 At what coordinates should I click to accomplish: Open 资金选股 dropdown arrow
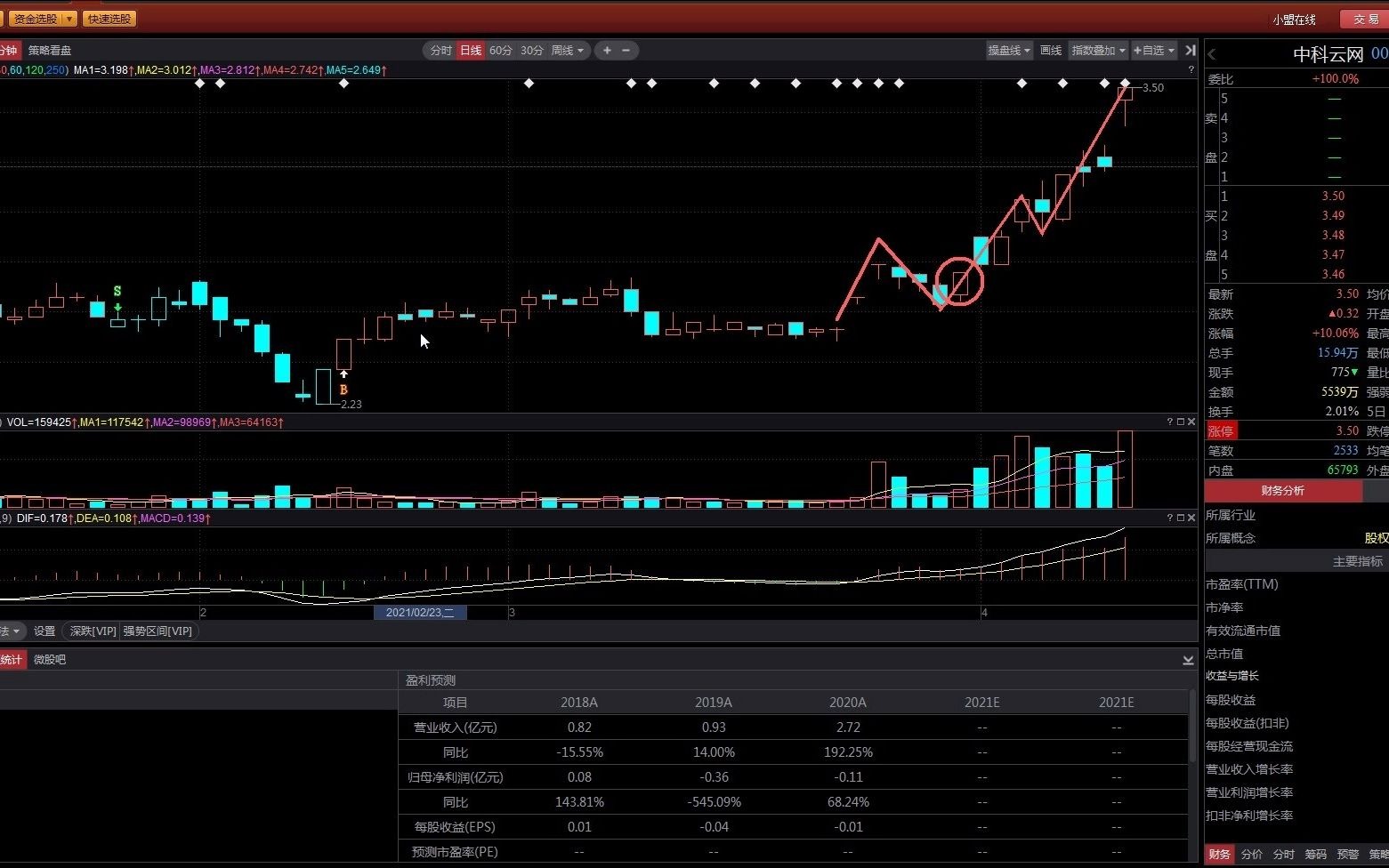coord(69,19)
